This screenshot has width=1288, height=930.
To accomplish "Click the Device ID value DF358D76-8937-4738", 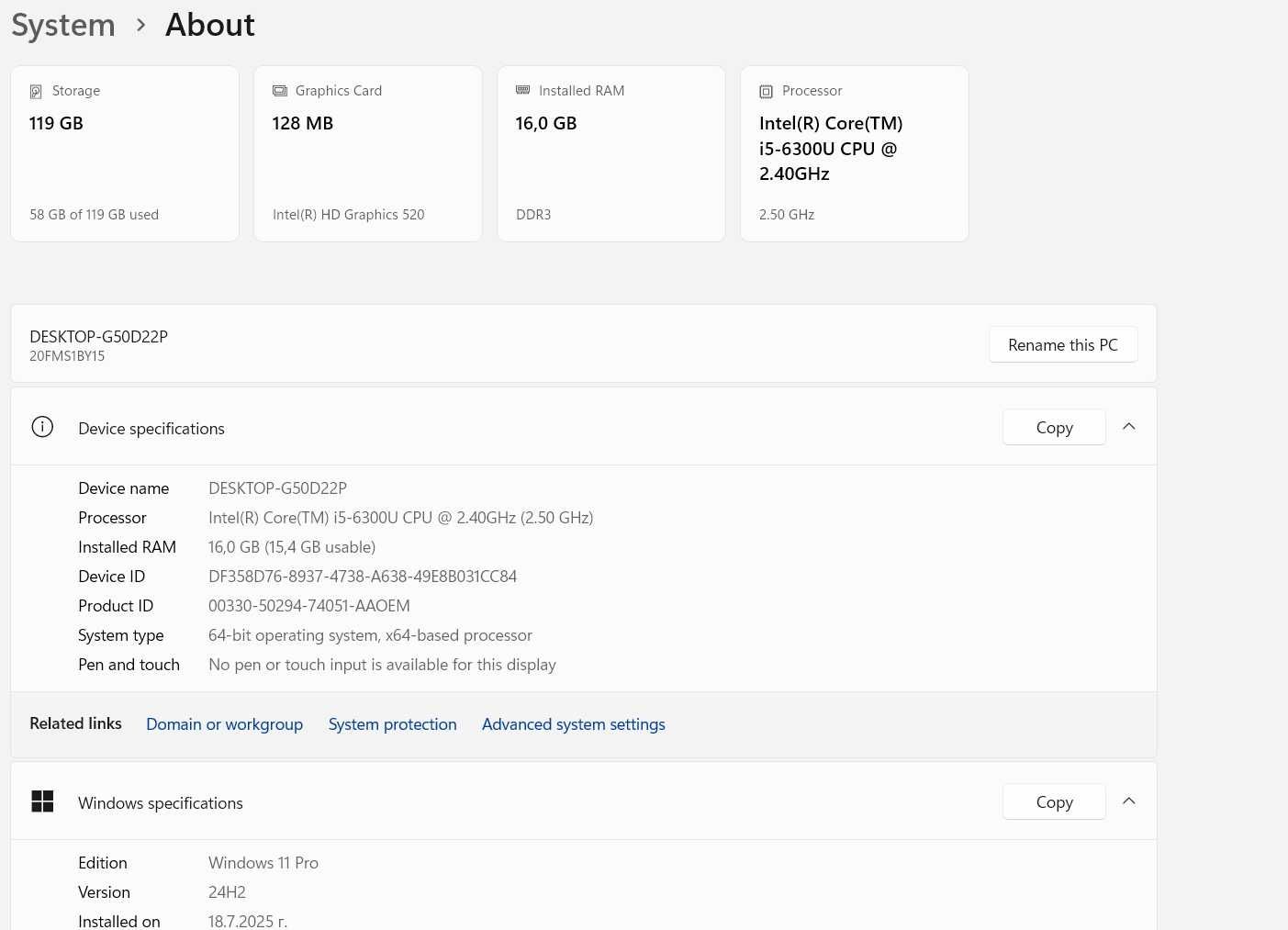I will coord(363,577).
